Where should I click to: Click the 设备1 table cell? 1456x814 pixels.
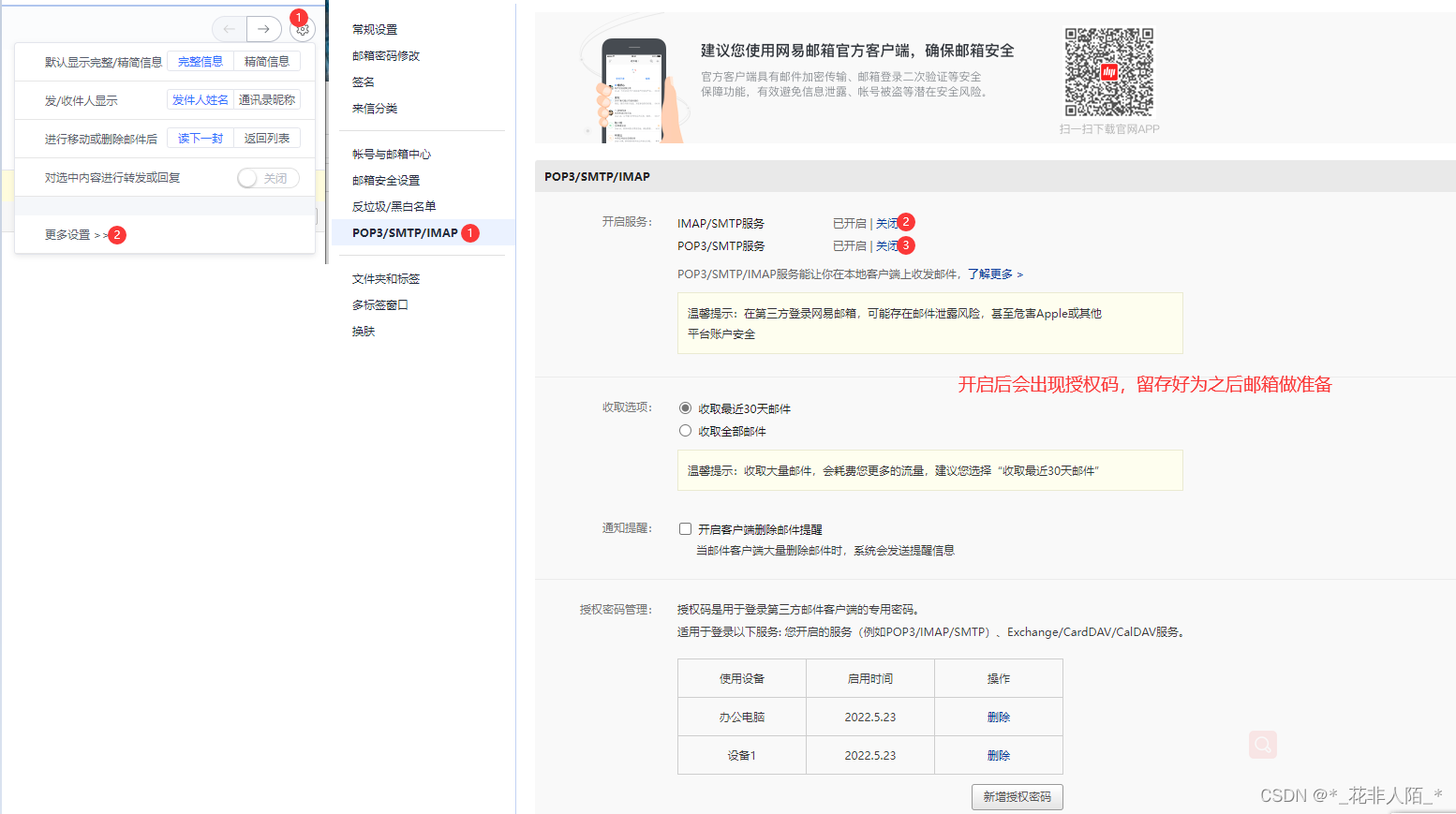[742, 756]
